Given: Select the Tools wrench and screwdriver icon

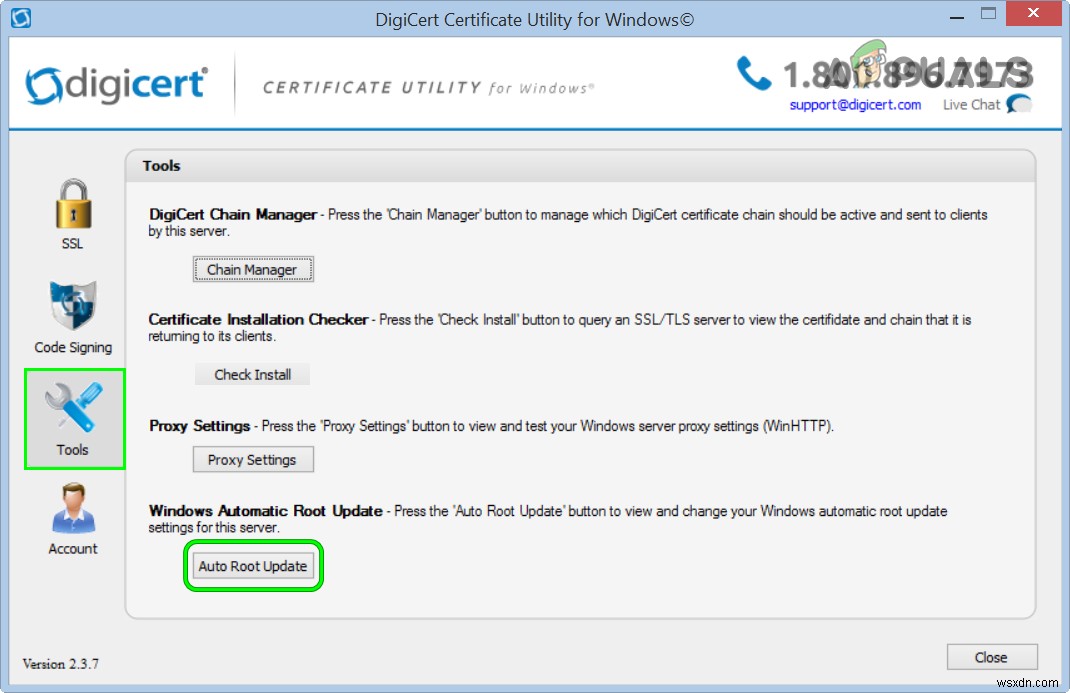Looking at the screenshot, I should [x=74, y=408].
